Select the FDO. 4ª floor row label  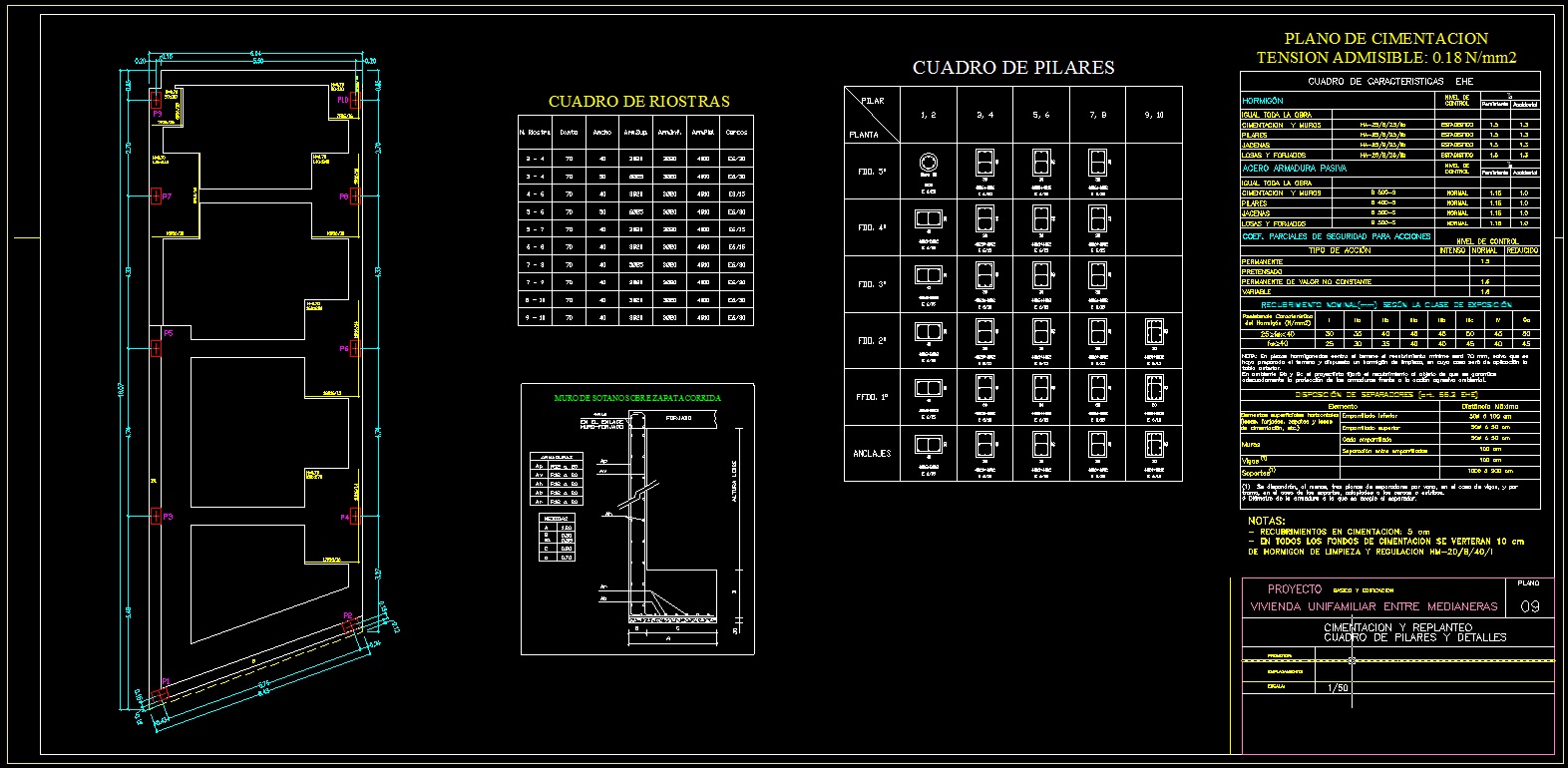(872, 227)
